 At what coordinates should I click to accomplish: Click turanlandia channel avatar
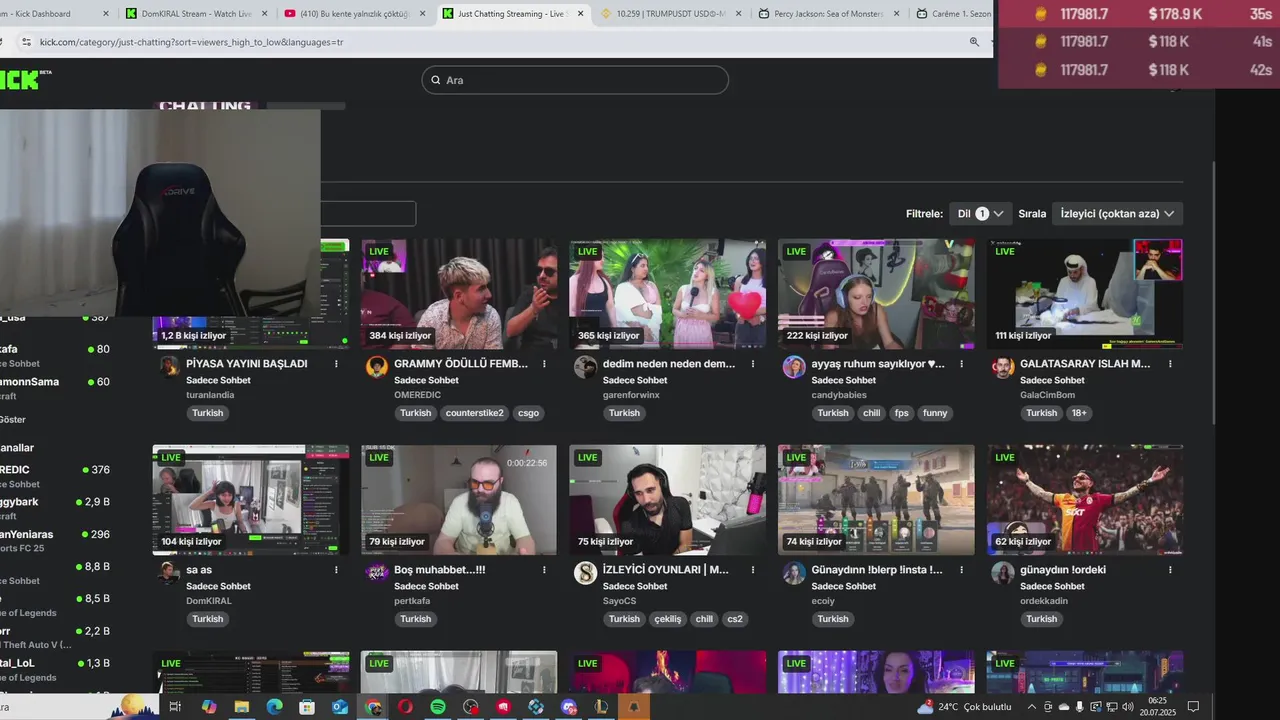[x=169, y=367]
